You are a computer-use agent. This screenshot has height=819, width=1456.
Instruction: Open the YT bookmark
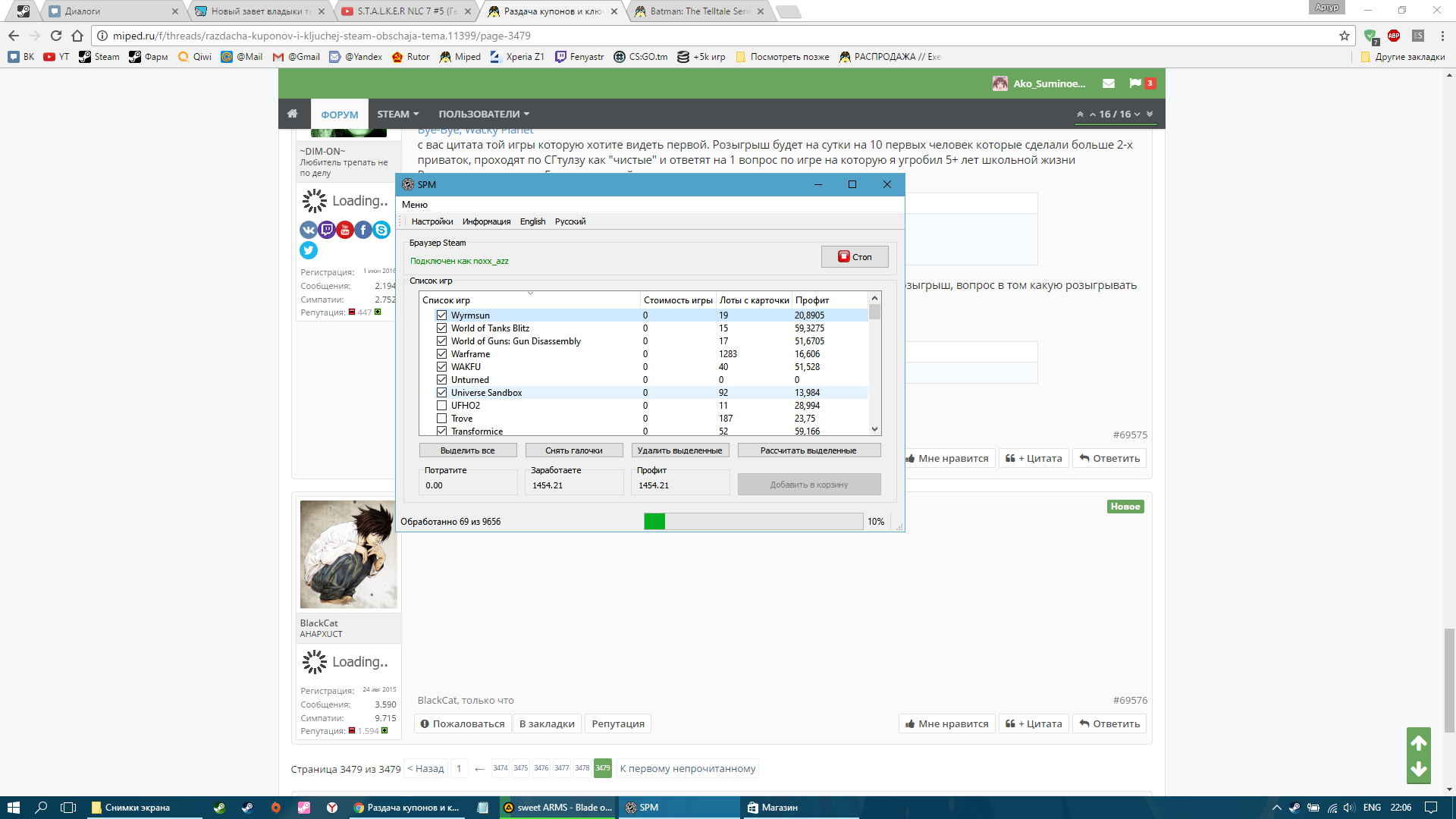(x=56, y=57)
